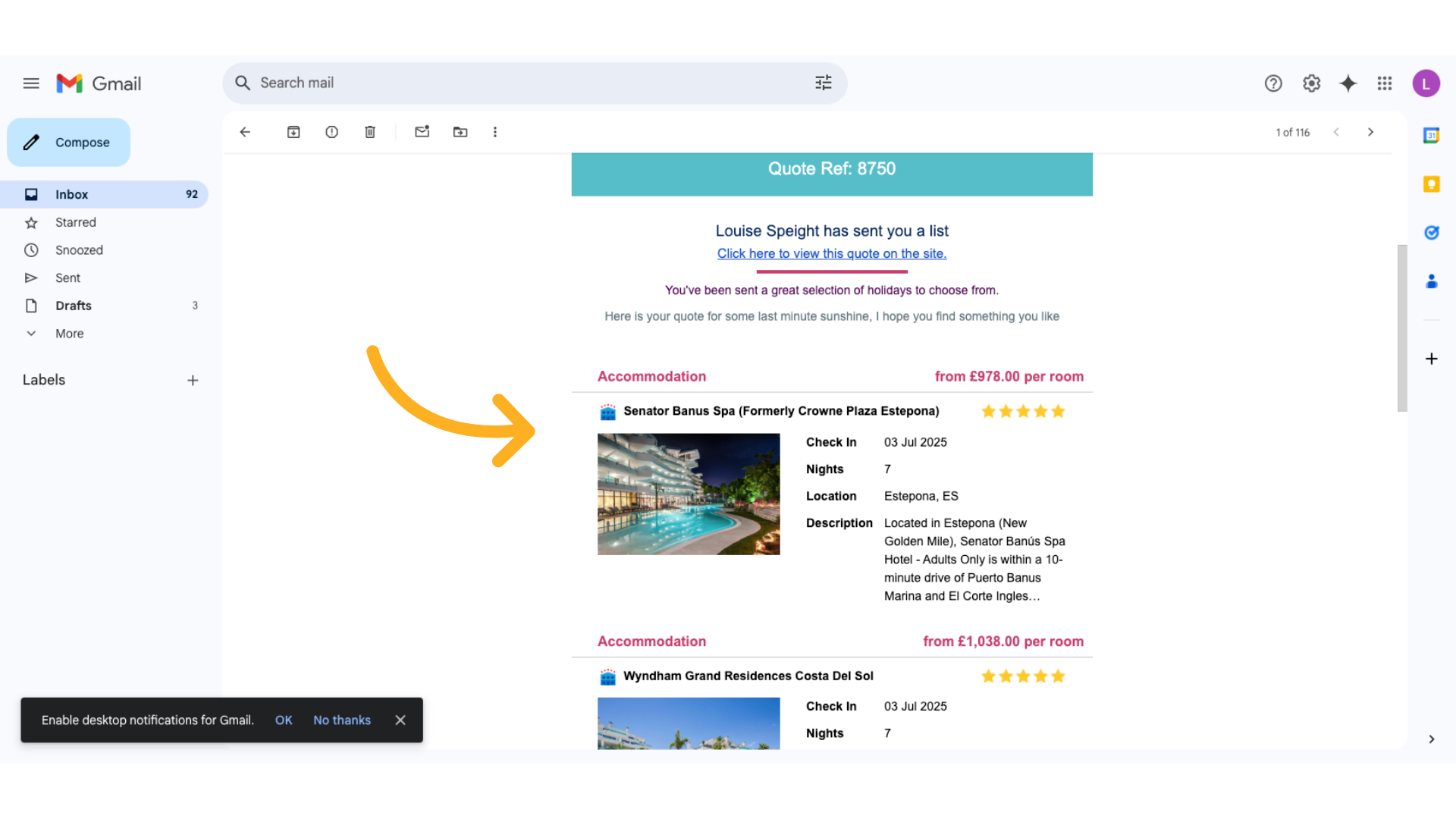Delete email with the trash icon
The height and width of the screenshot is (819, 1456).
pyautogui.click(x=370, y=132)
